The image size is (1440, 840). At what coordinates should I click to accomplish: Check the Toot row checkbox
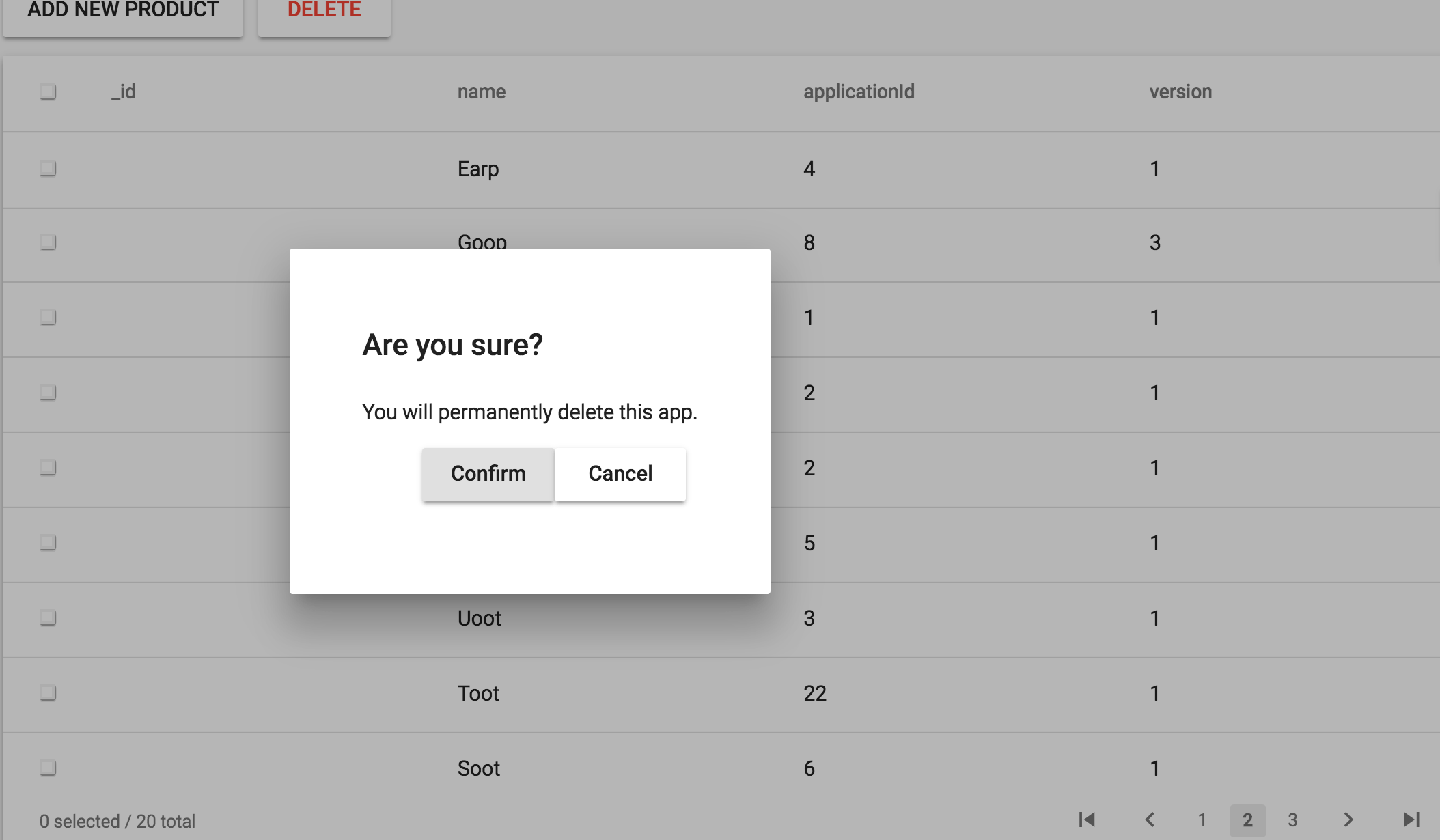point(48,692)
